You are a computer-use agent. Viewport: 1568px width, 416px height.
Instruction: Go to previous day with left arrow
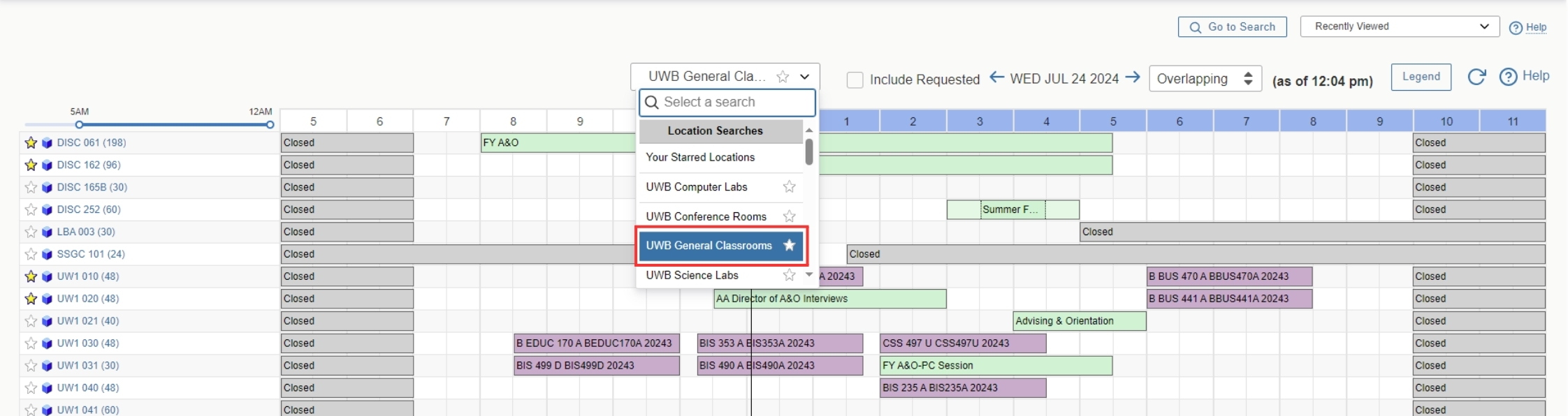996,77
